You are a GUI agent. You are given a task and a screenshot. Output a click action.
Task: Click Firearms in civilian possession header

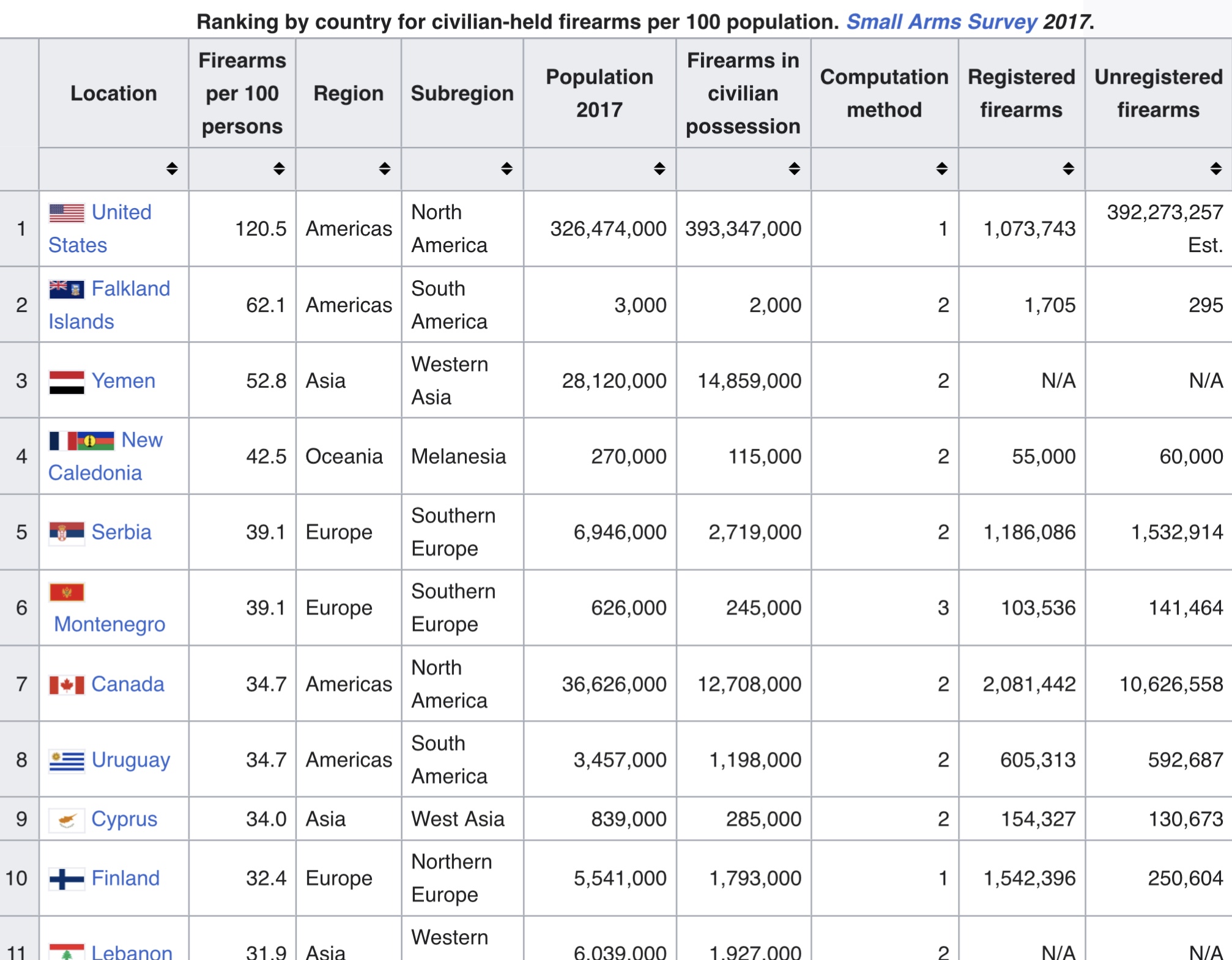click(x=743, y=93)
